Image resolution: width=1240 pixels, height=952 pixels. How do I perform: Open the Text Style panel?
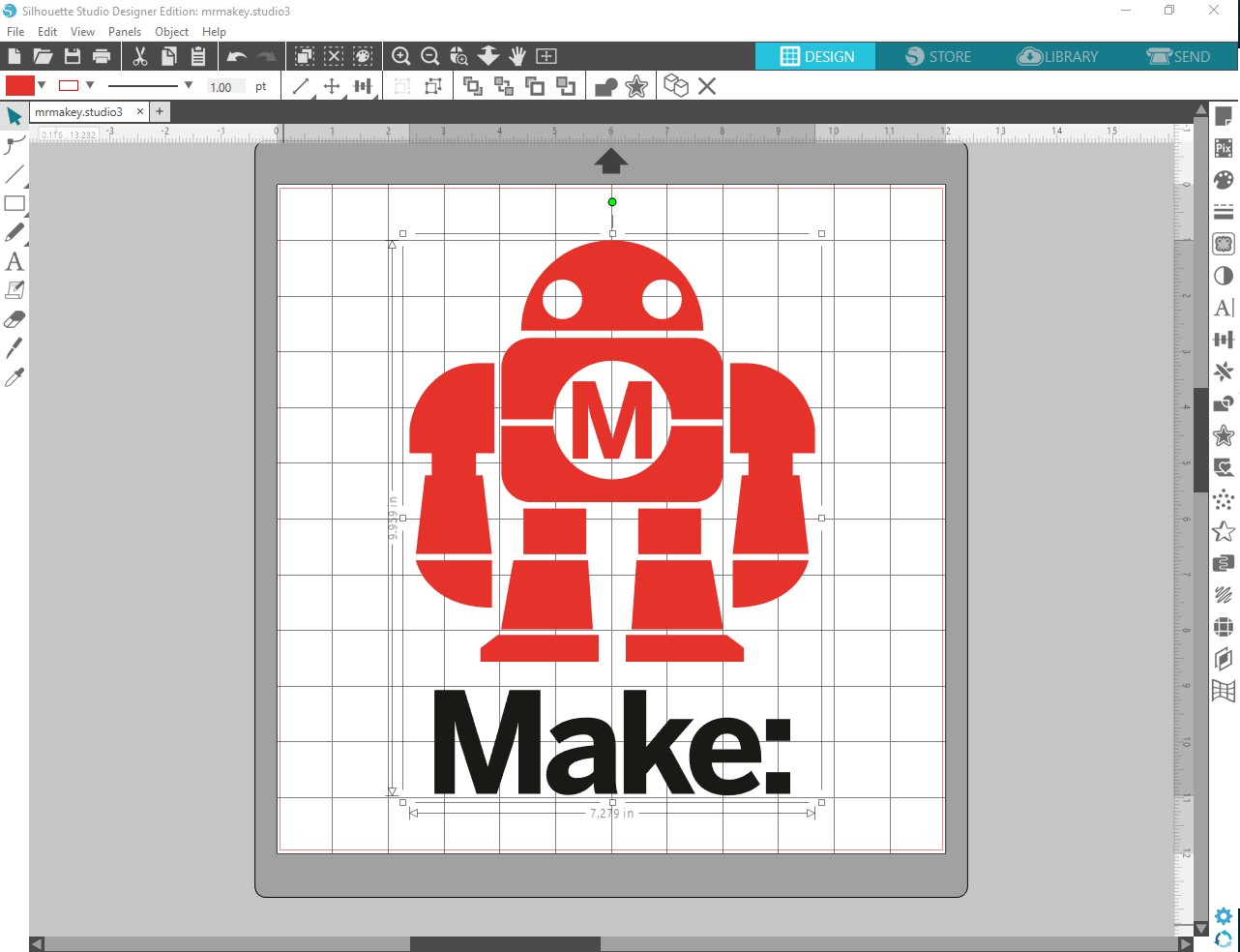click(x=1224, y=308)
